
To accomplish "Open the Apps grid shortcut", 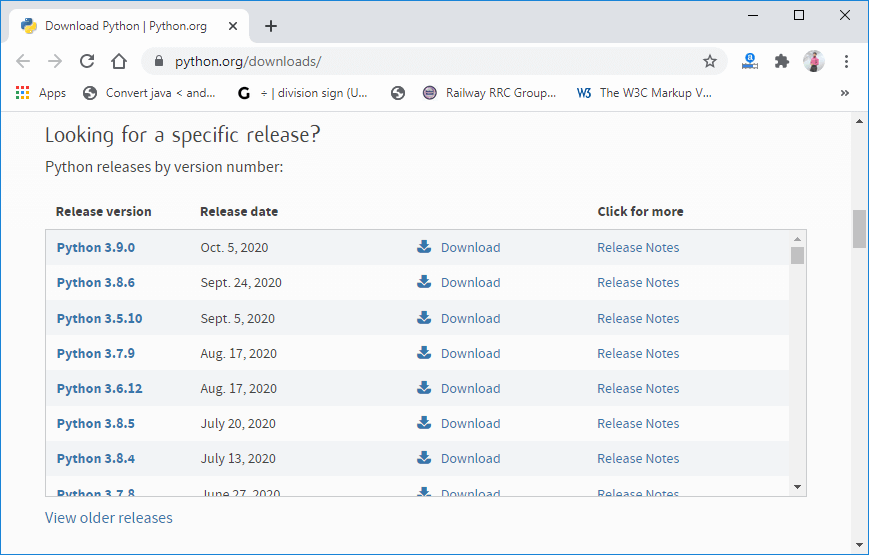I will pos(41,93).
